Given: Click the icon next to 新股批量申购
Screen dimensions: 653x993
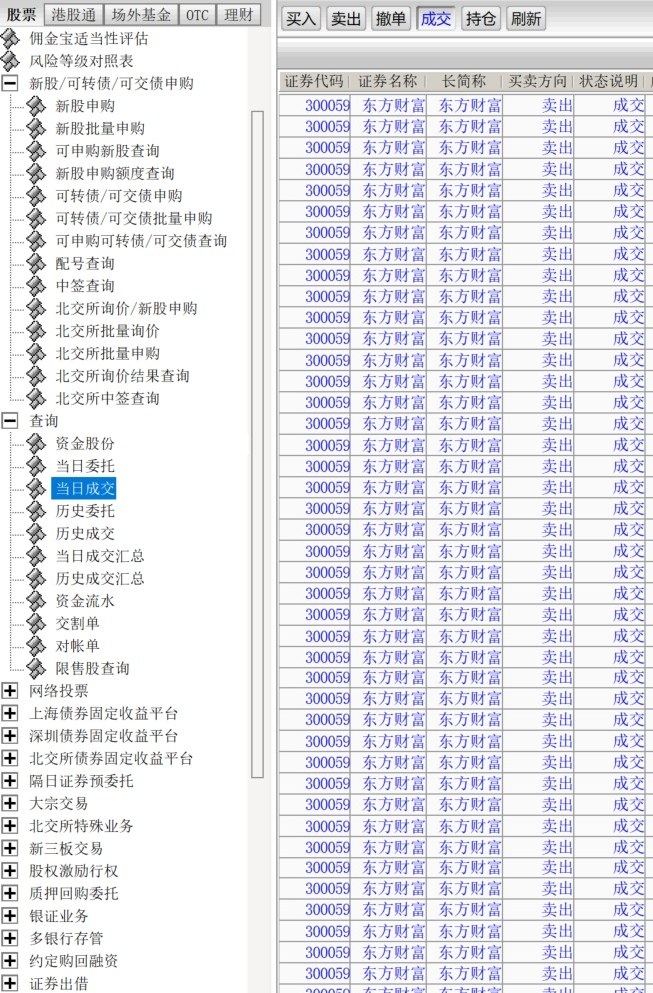Looking at the screenshot, I should click(36, 129).
